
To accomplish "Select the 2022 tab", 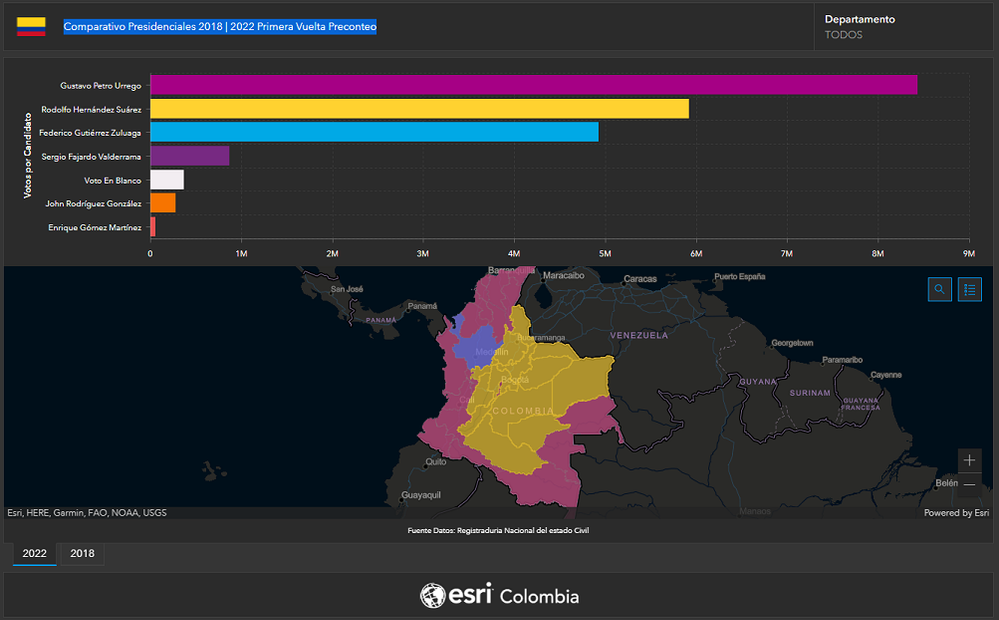I will [x=34, y=553].
